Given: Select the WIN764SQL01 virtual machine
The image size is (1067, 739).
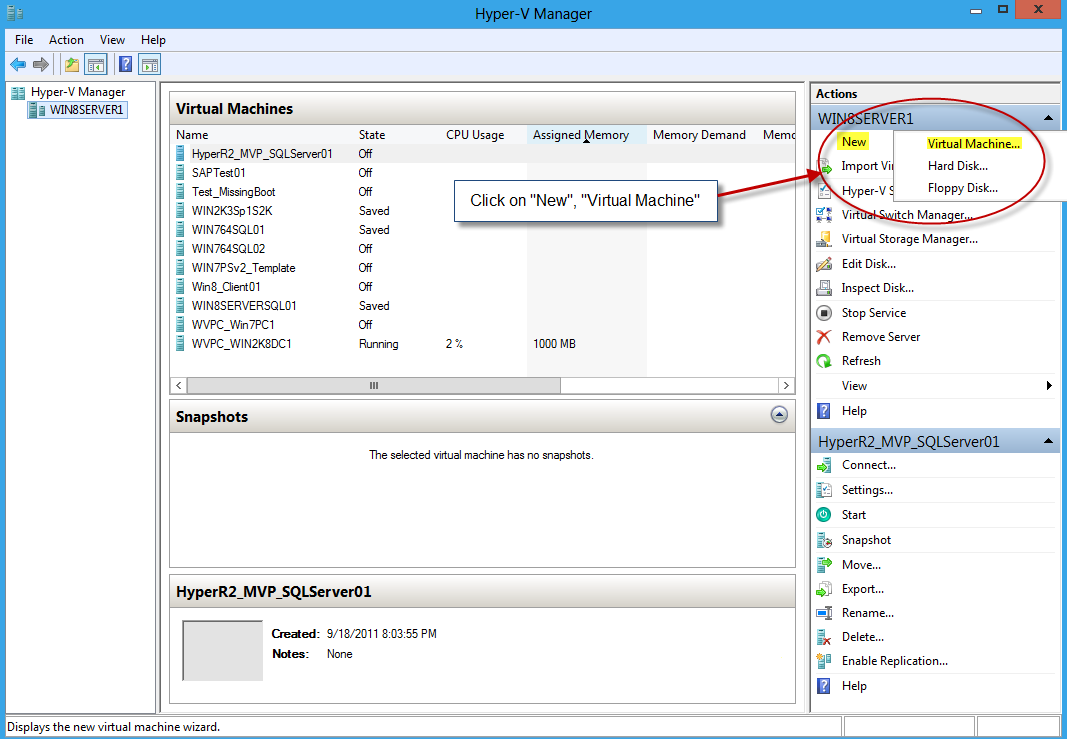Looking at the screenshot, I should 228,230.
